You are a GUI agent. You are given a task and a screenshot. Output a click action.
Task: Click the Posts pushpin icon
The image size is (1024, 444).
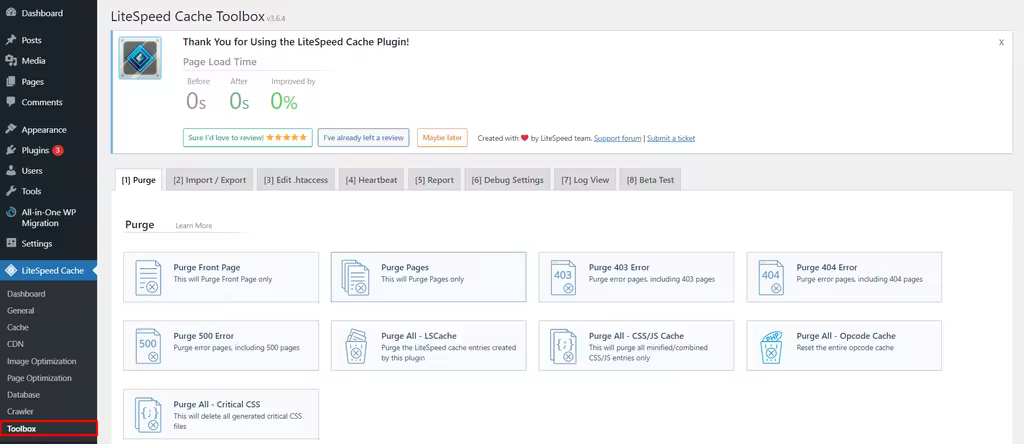tap(10, 40)
